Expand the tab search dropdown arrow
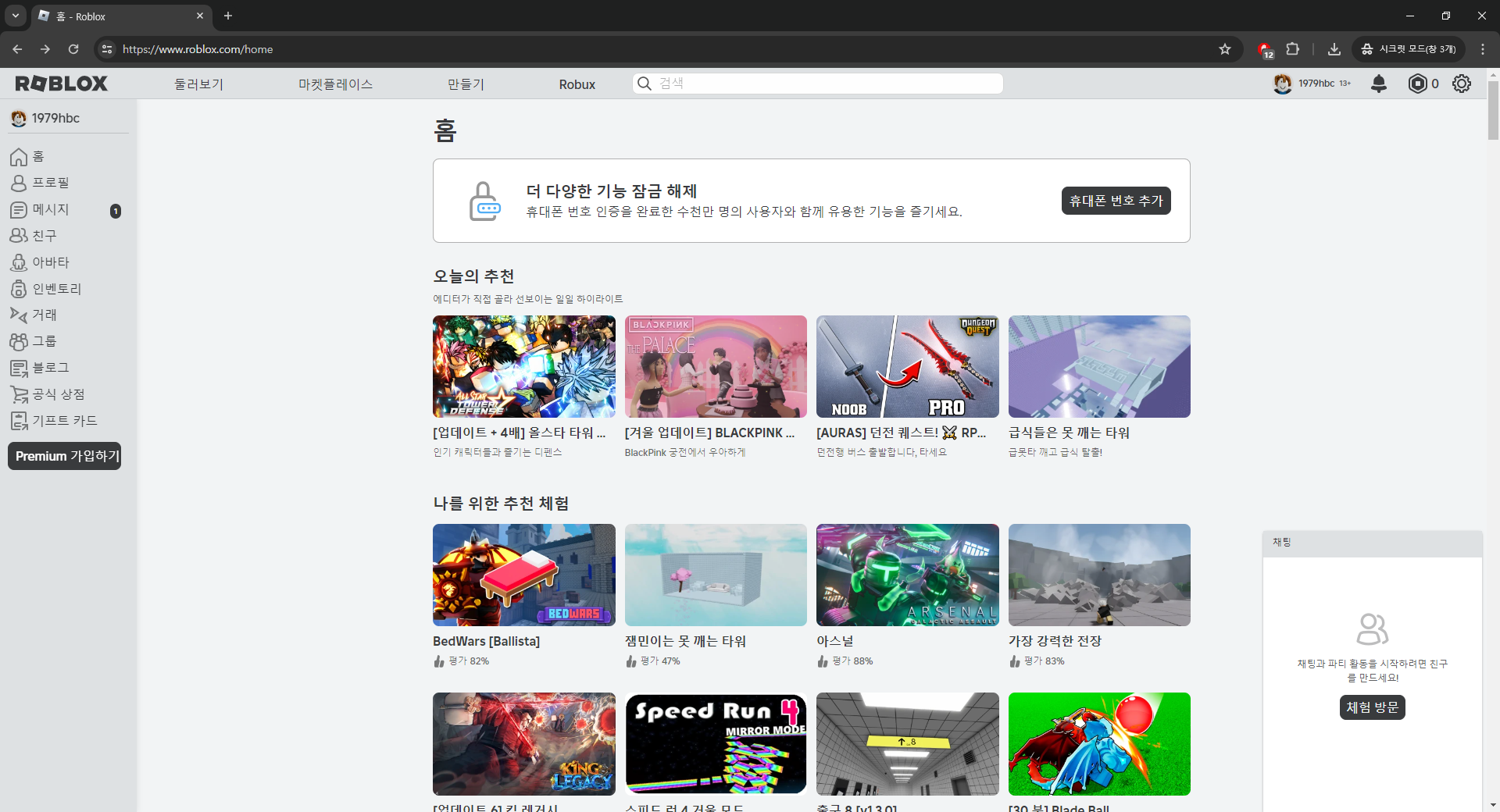Viewport: 1500px width, 812px height. click(x=15, y=16)
